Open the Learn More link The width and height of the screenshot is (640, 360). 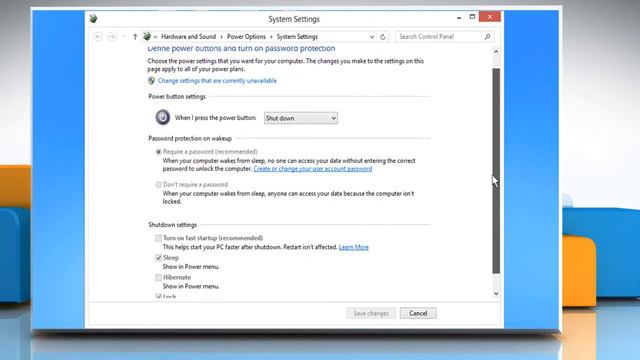(353, 247)
